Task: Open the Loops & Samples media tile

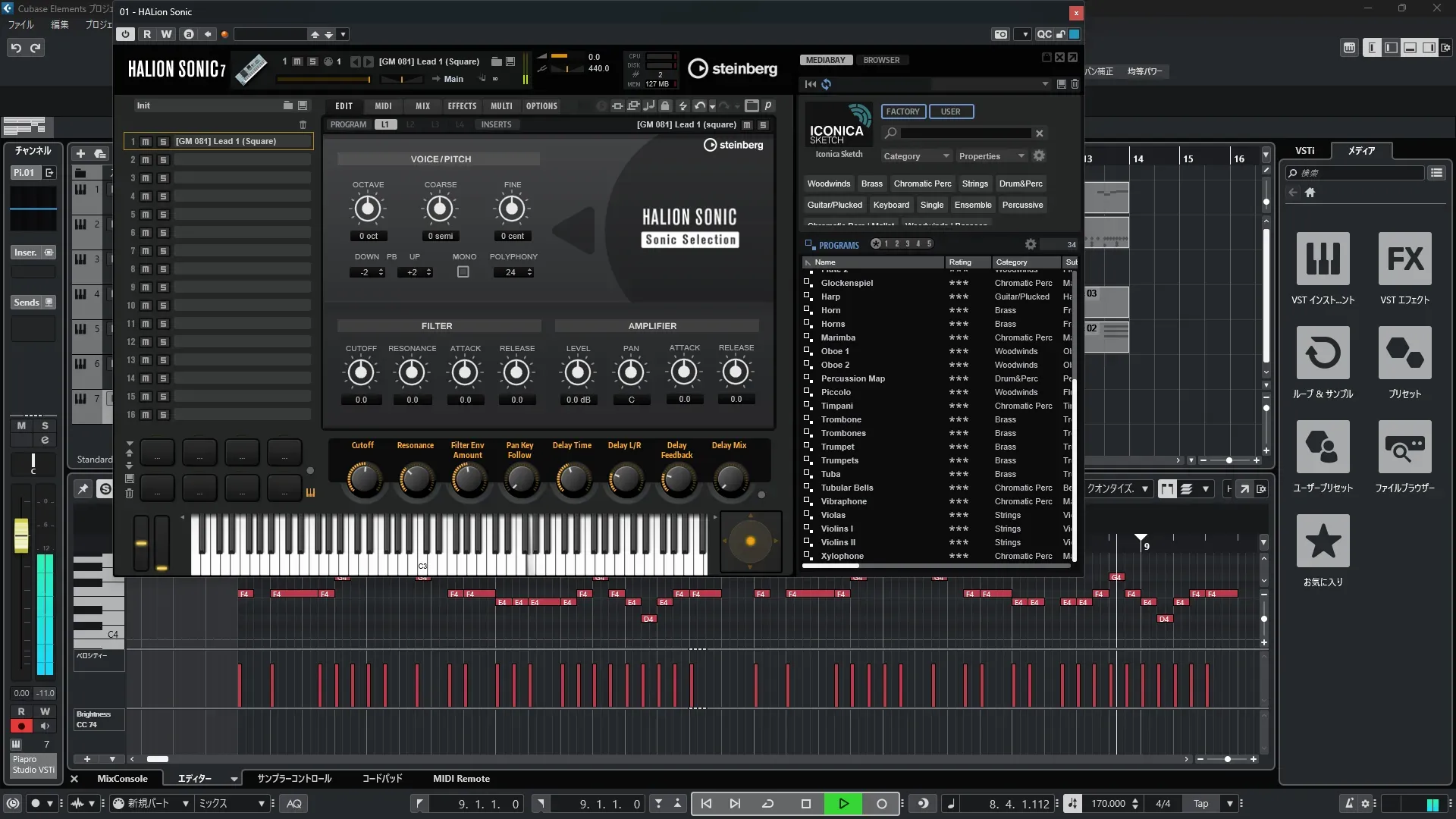Action: (1323, 353)
